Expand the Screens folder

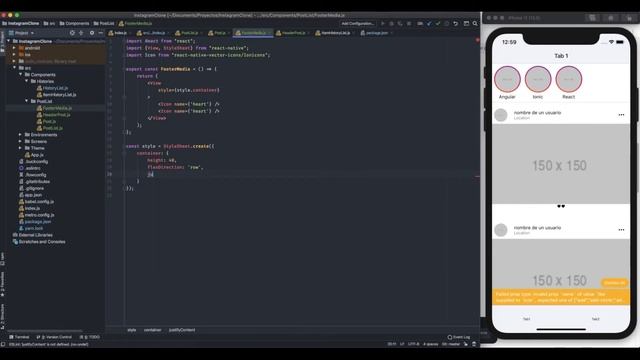pos(20,141)
